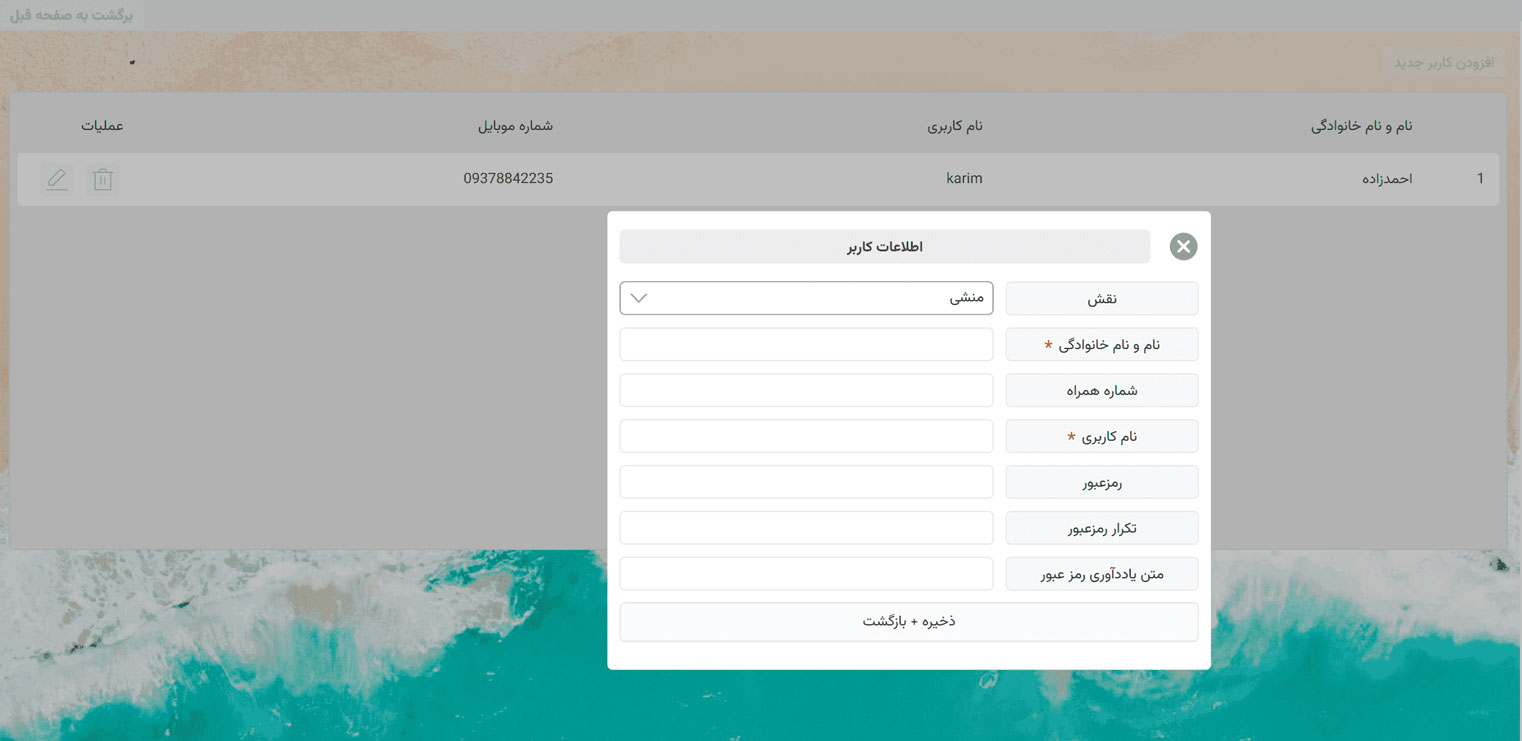Click row number 1 in table
Screen dimensions: 1522x741
click(1480, 179)
